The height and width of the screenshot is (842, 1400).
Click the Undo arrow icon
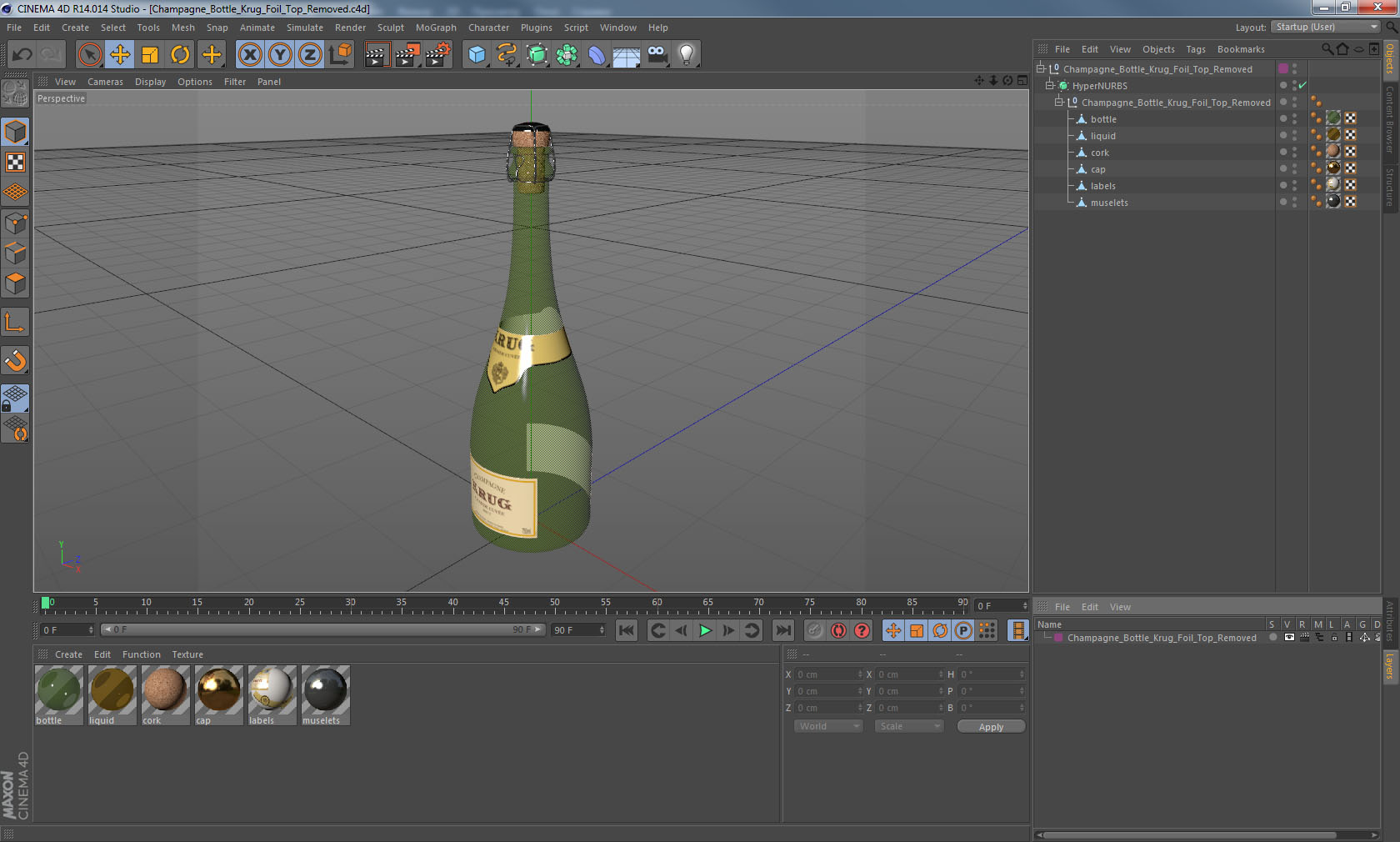point(22,55)
